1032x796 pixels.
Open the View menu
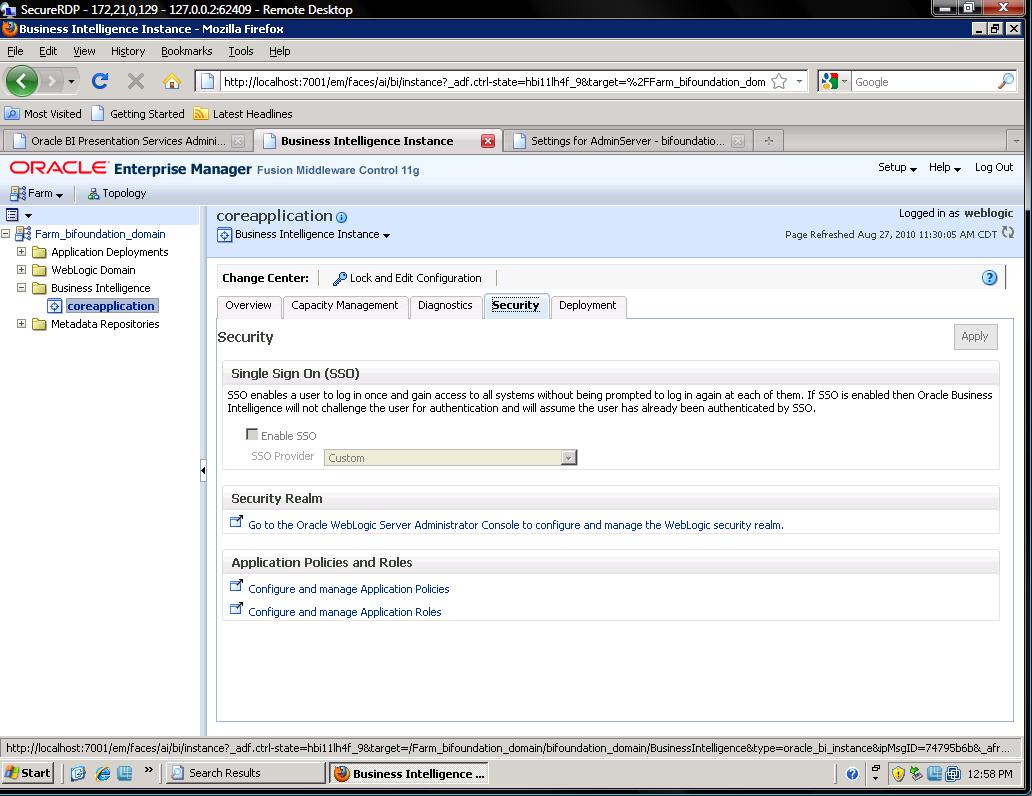point(84,51)
